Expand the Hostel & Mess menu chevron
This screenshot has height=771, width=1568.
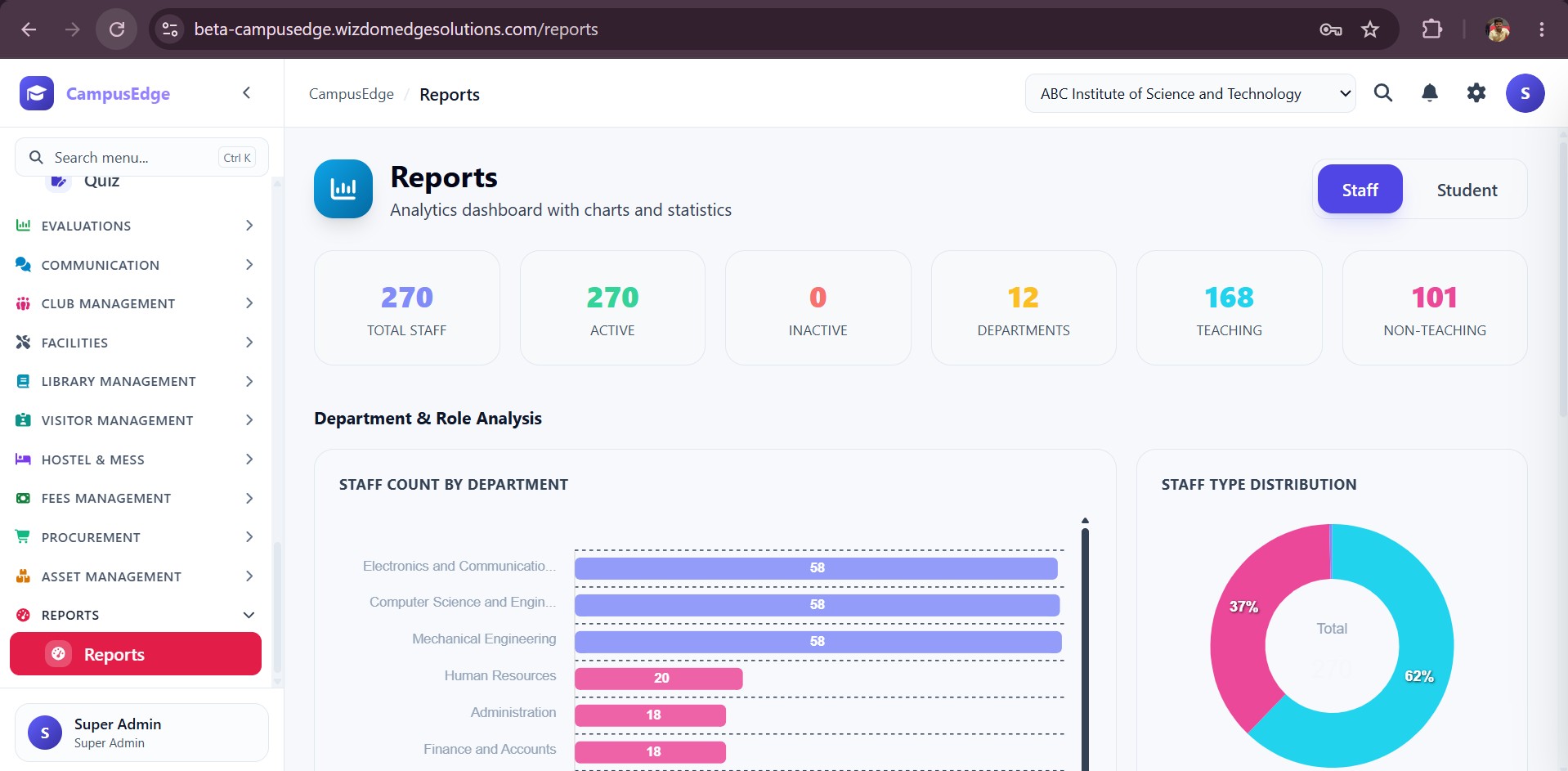pyautogui.click(x=249, y=459)
